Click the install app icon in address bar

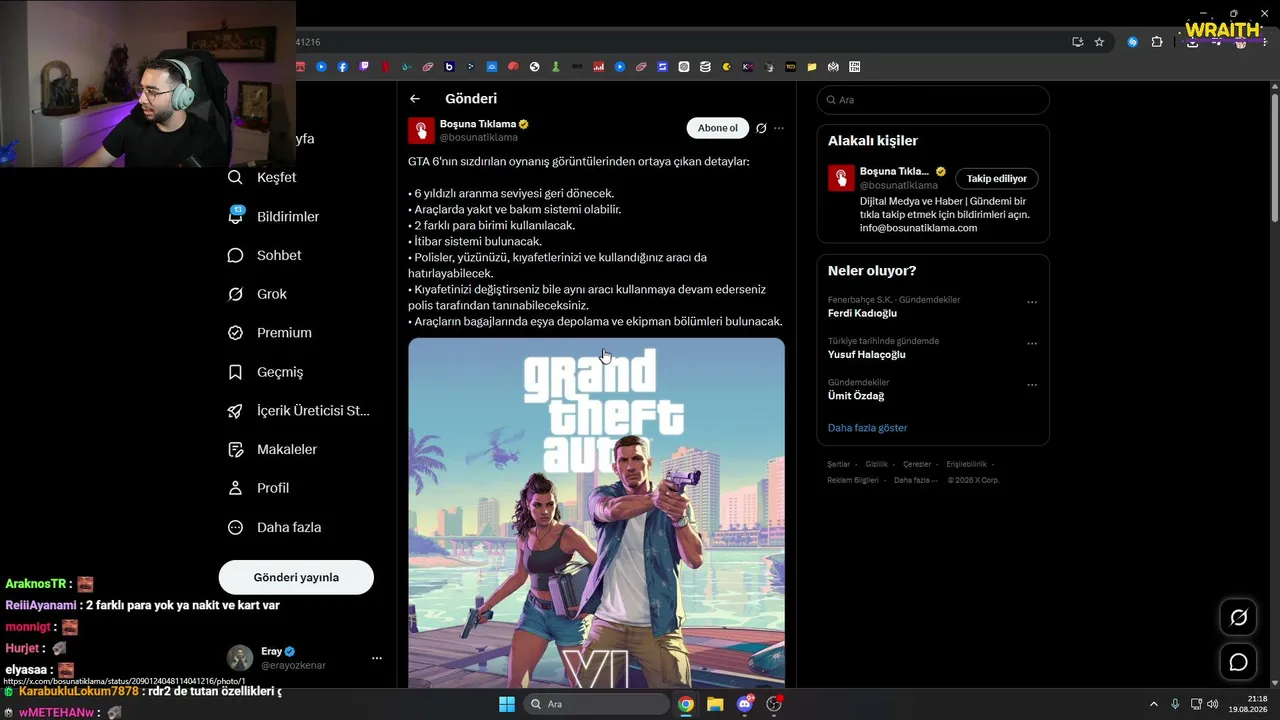[1077, 42]
